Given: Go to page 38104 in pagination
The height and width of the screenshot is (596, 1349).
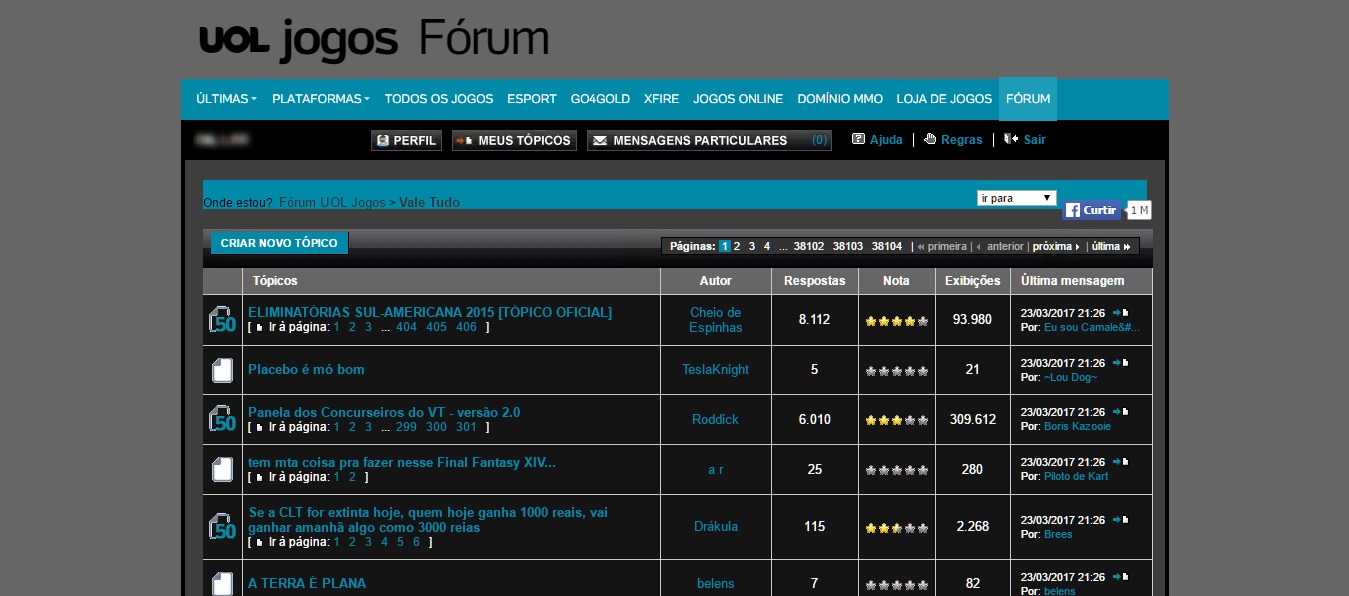Looking at the screenshot, I should 887,246.
